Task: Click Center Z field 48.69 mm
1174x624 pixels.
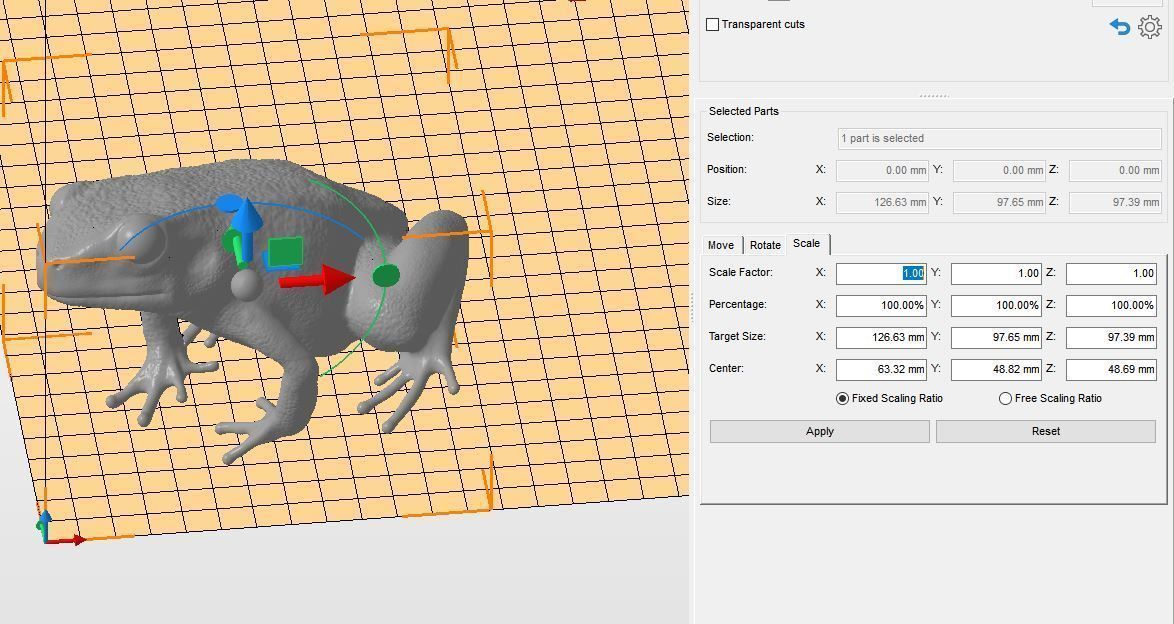Action: [x=1111, y=369]
